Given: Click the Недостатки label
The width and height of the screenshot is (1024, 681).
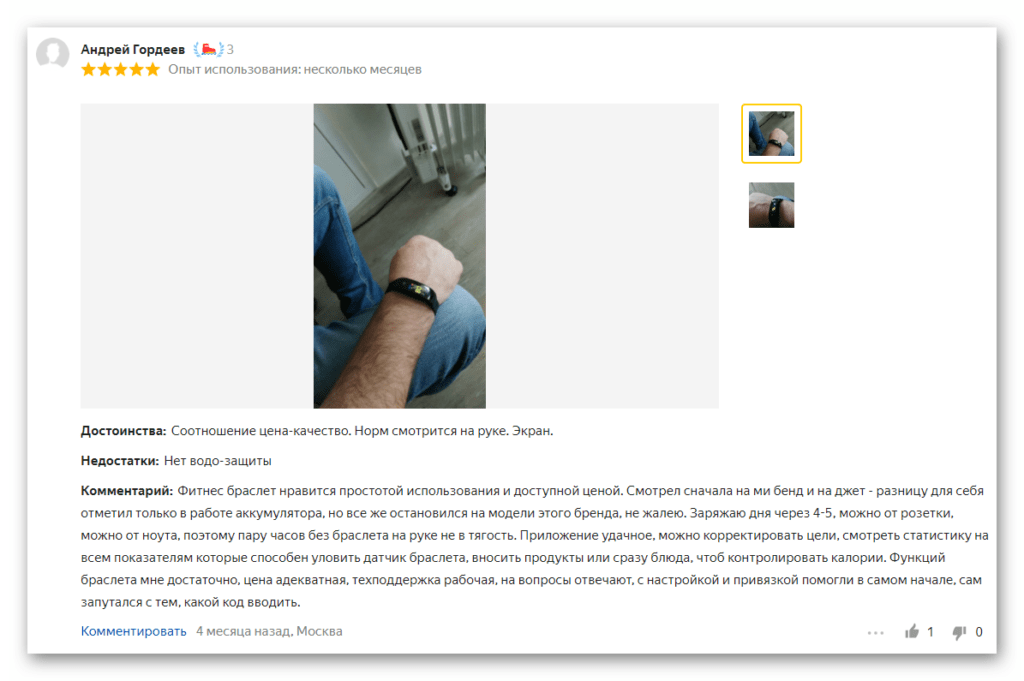Looking at the screenshot, I should (x=120, y=461).
